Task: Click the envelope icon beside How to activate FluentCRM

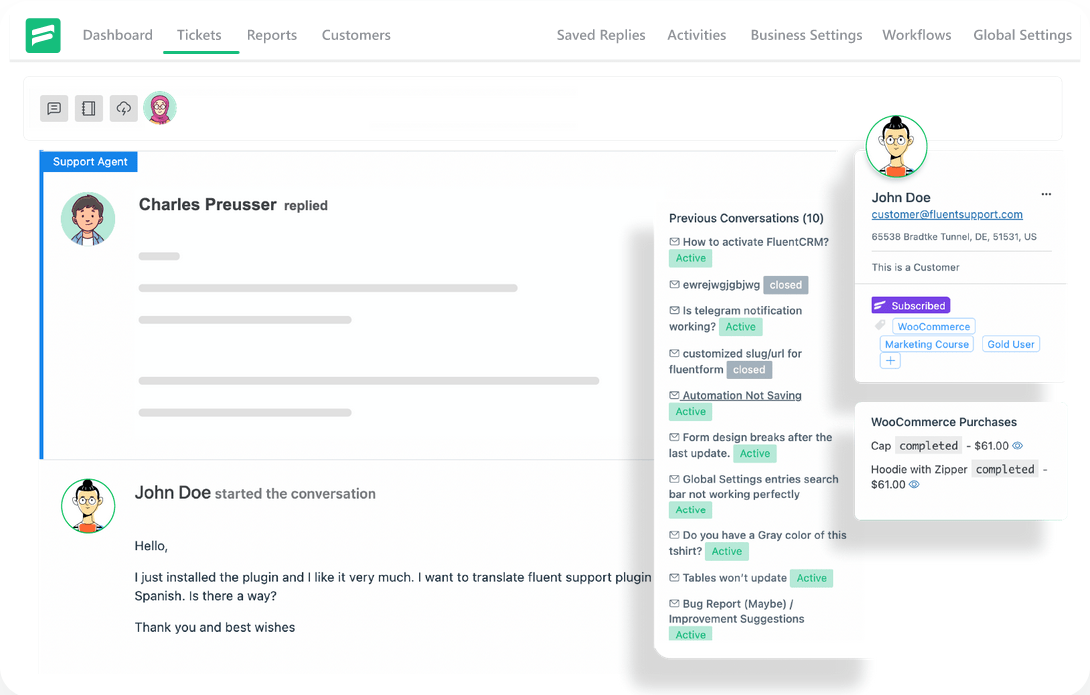Action: tap(674, 242)
